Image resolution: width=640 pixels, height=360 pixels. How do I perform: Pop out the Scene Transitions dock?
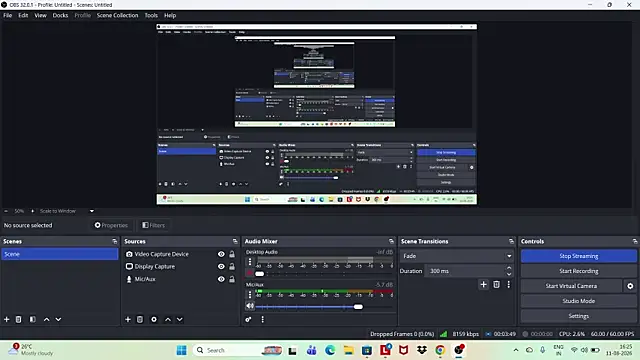[x=511, y=241]
